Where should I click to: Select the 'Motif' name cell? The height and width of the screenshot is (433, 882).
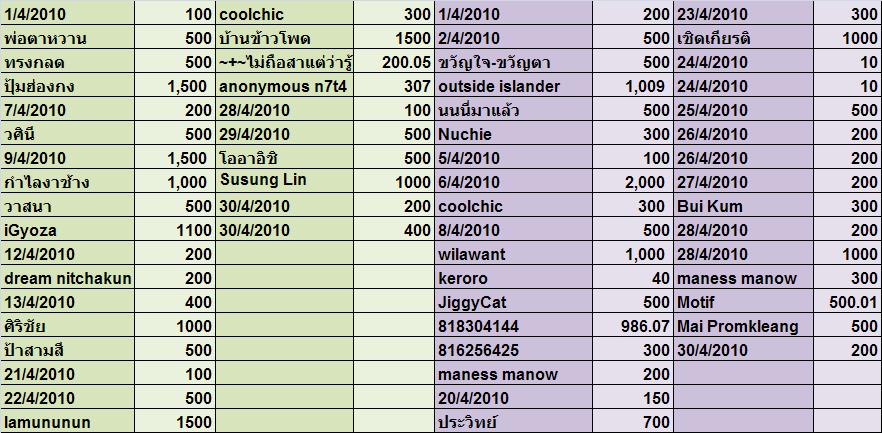pyautogui.click(x=743, y=302)
